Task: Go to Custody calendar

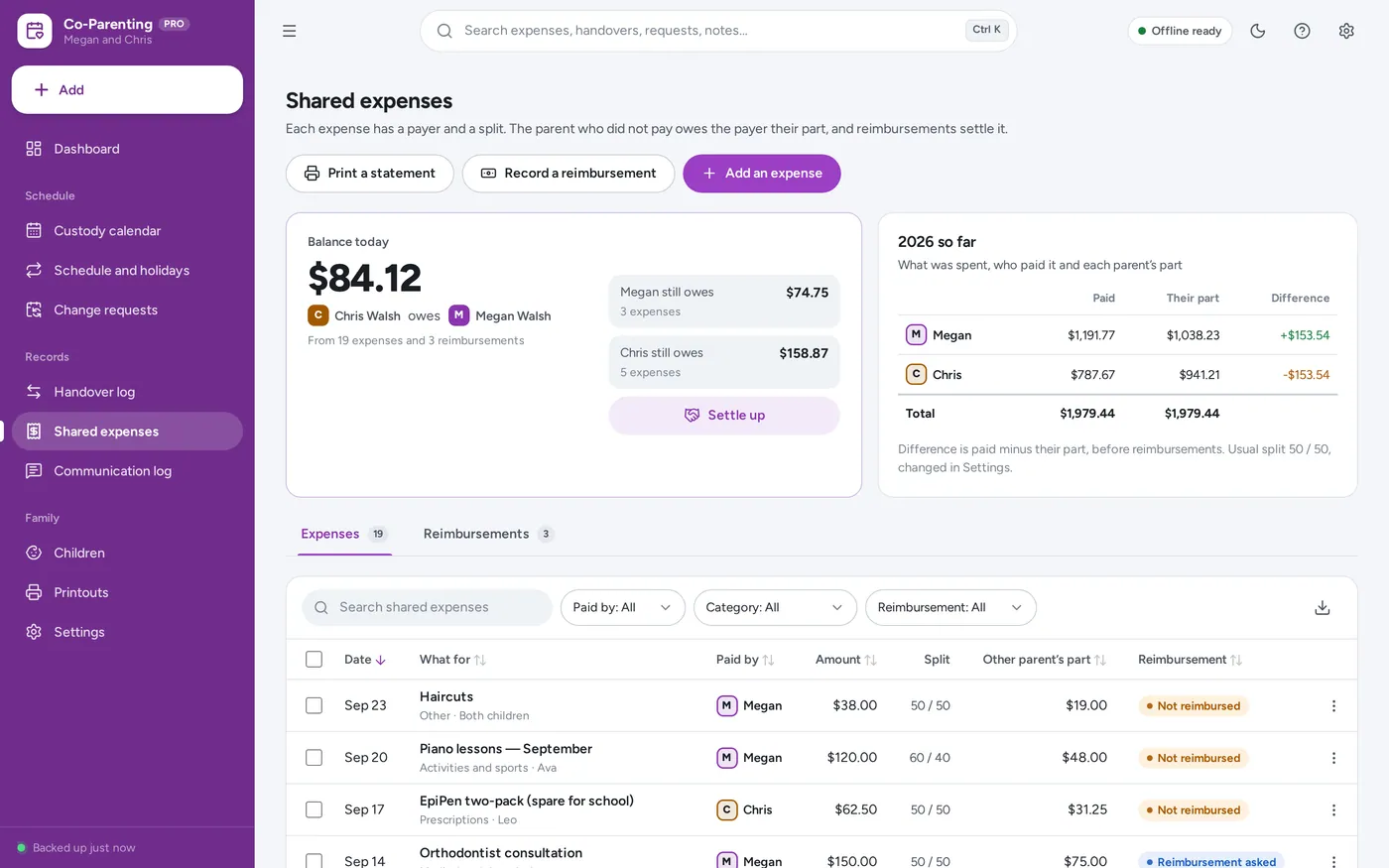Action: (x=127, y=230)
